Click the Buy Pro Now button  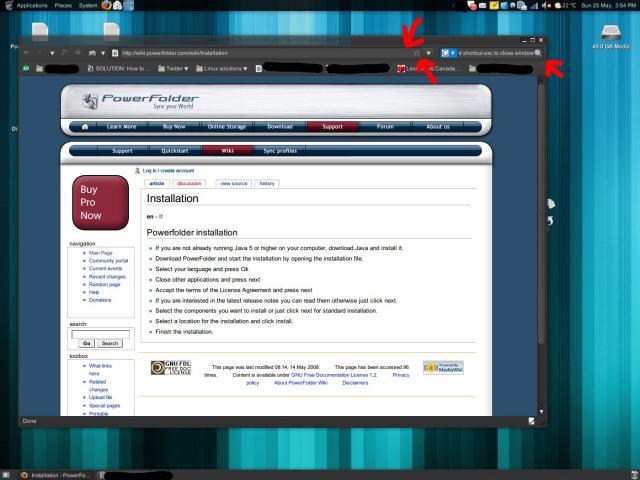pyautogui.click(x=100, y=202)
